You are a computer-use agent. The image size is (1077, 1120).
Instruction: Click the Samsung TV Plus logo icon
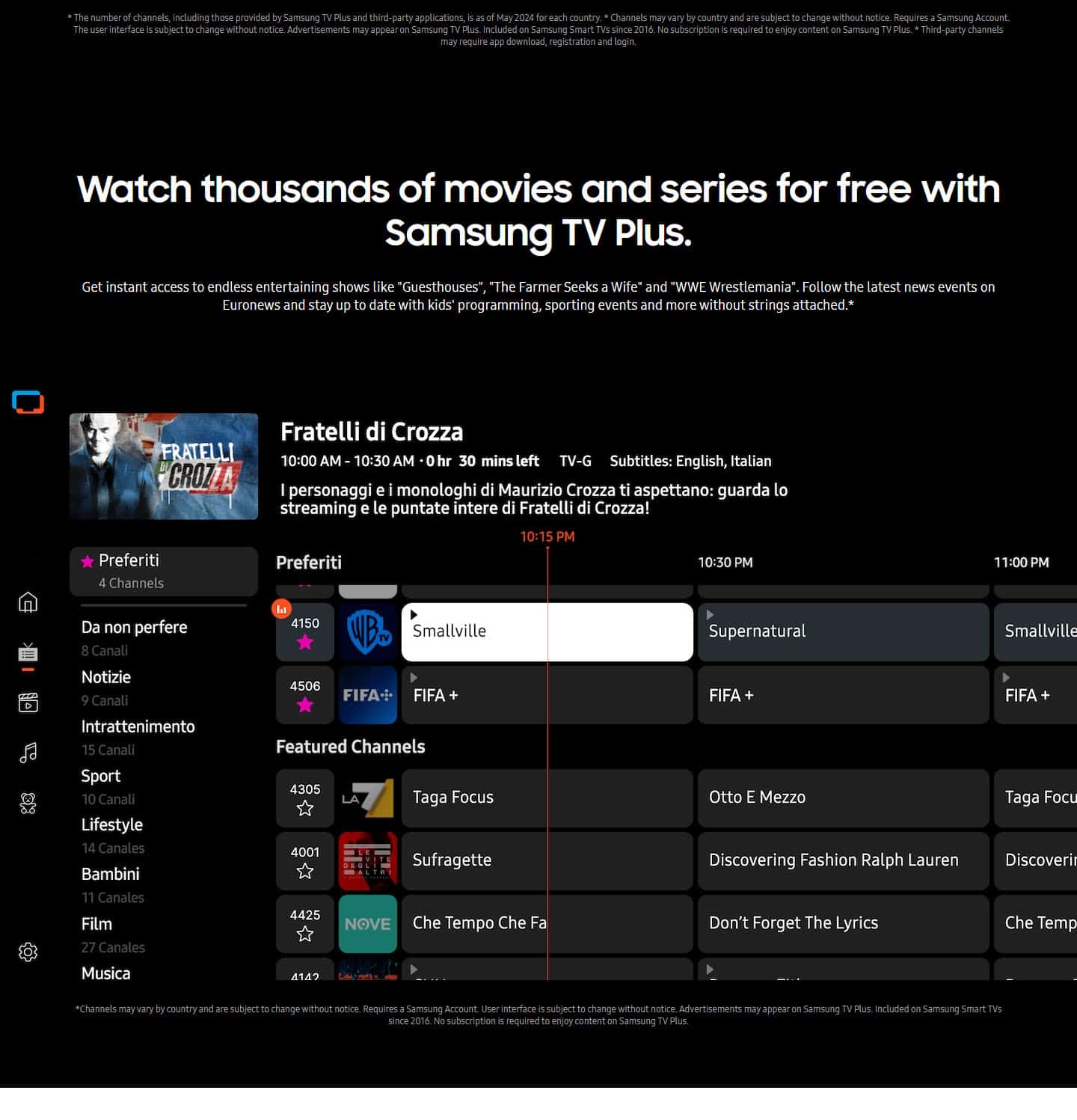pyautogui.click(x=28, y=402)
